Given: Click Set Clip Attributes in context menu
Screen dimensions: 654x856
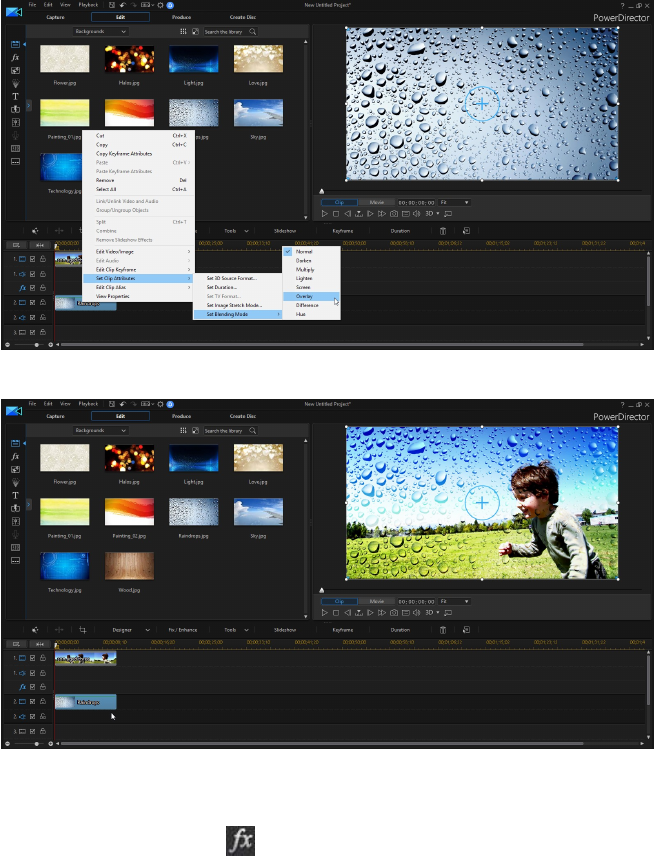Looking at the screenshot, I should (138, 278).
